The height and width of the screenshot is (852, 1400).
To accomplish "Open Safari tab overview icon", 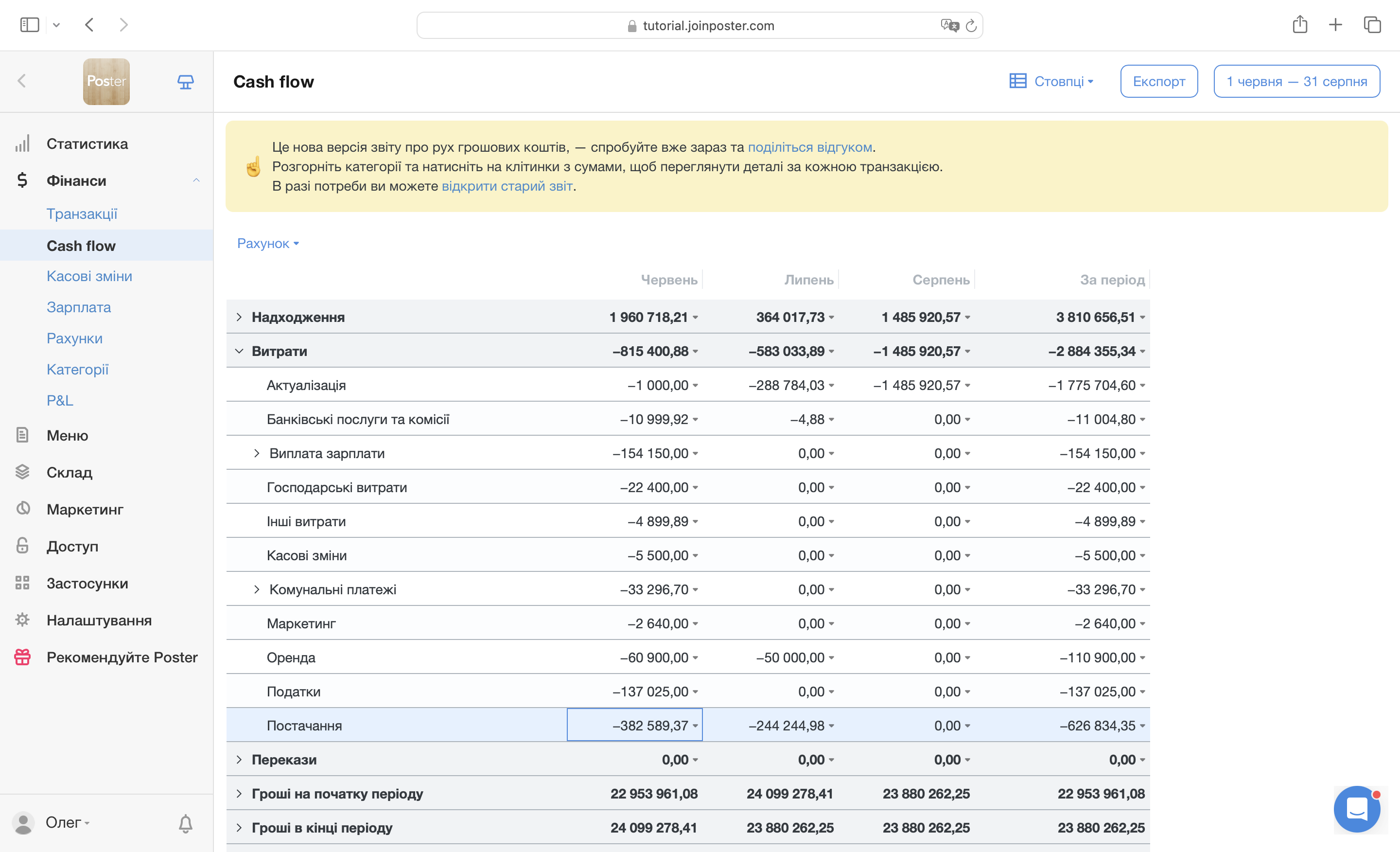I will (x=1372, y=25).
